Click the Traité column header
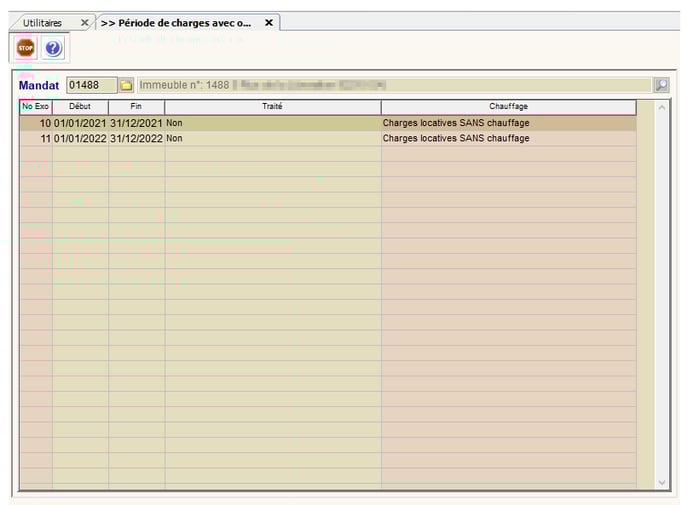 (272, 106)
